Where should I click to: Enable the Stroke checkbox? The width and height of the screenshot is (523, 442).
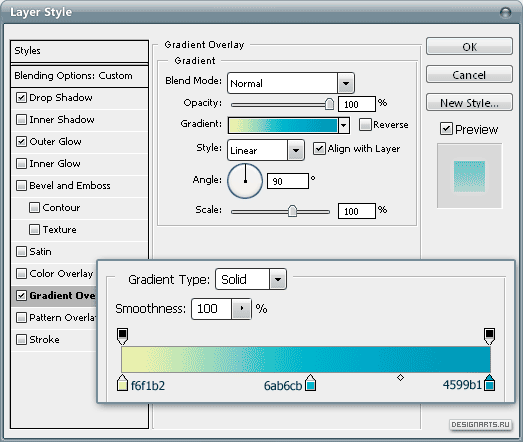point(21,340)
